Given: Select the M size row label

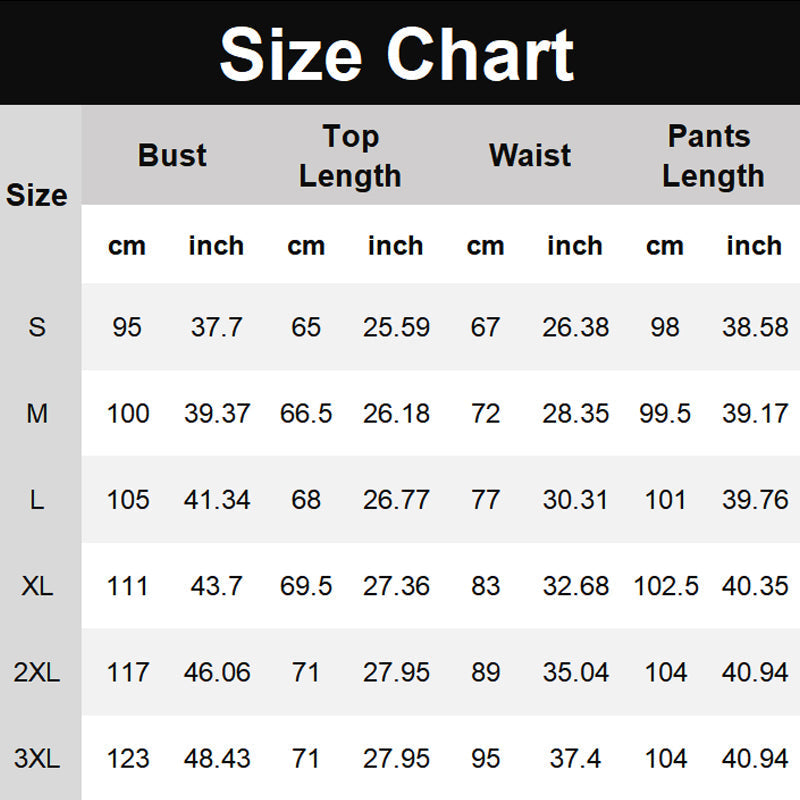Looking at the screenshot, I should pos(37,413).
